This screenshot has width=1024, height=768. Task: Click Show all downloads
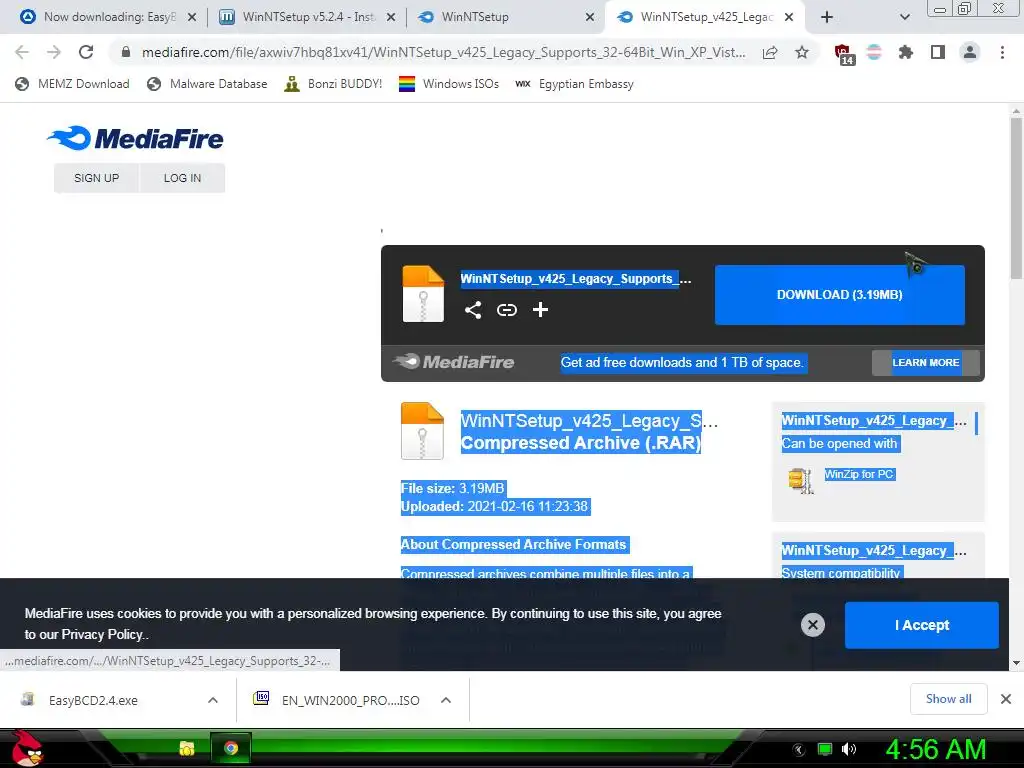948,699
